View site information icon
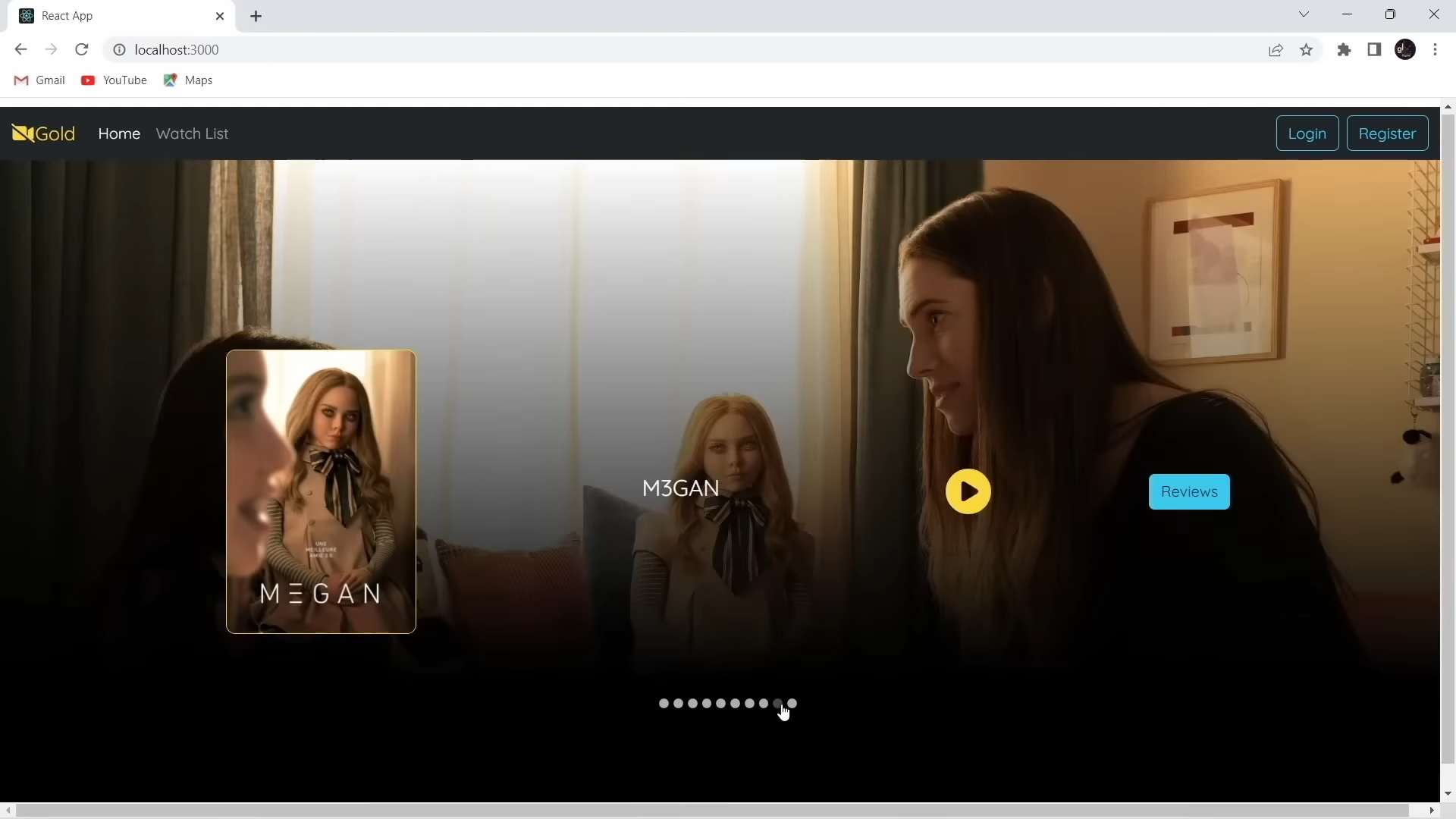The image size is (1456, 819). tap(119, 50)
